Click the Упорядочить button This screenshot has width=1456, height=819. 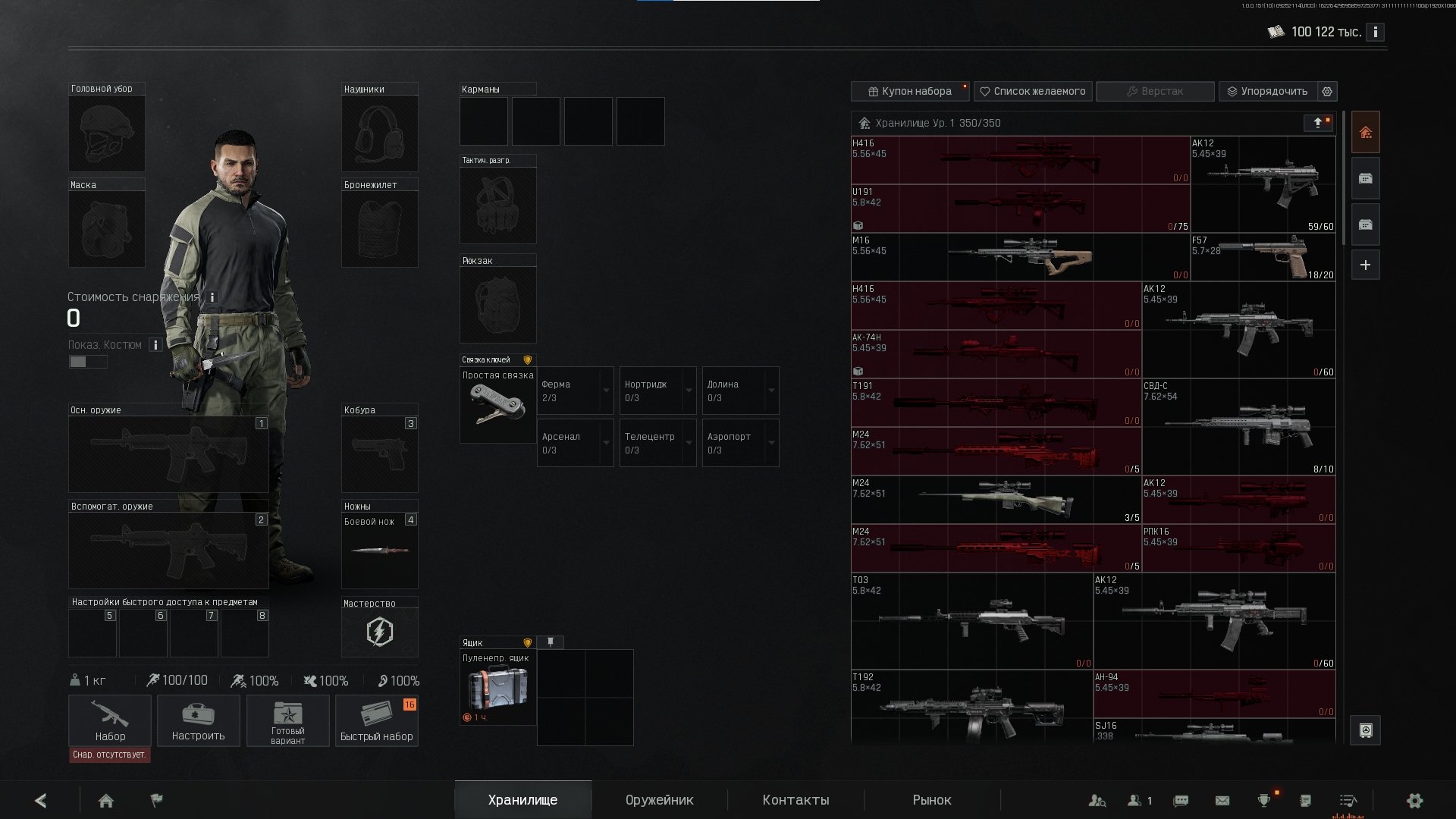tap(1268, 91)
